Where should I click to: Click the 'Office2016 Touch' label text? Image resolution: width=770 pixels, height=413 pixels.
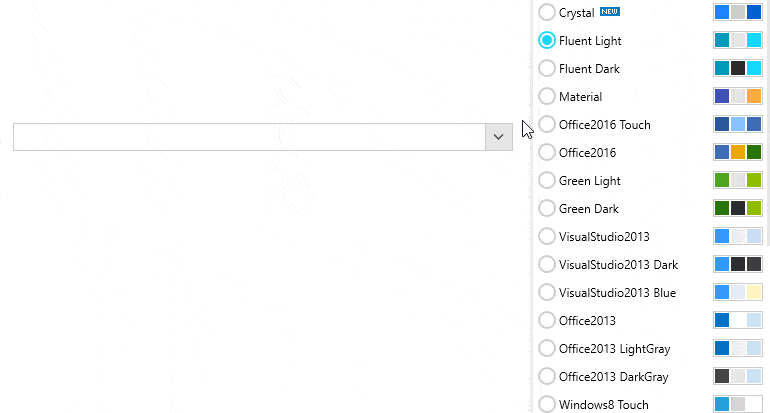(605, 125)
